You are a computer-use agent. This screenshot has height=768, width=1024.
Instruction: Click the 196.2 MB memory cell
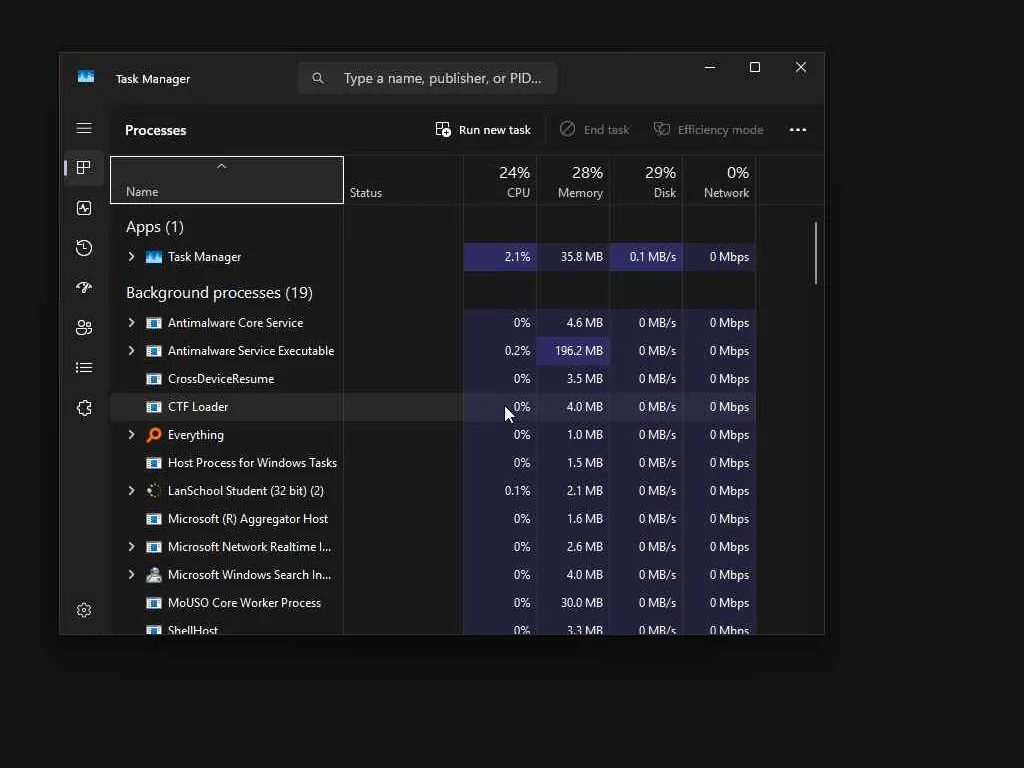click(x=574, y=351)
